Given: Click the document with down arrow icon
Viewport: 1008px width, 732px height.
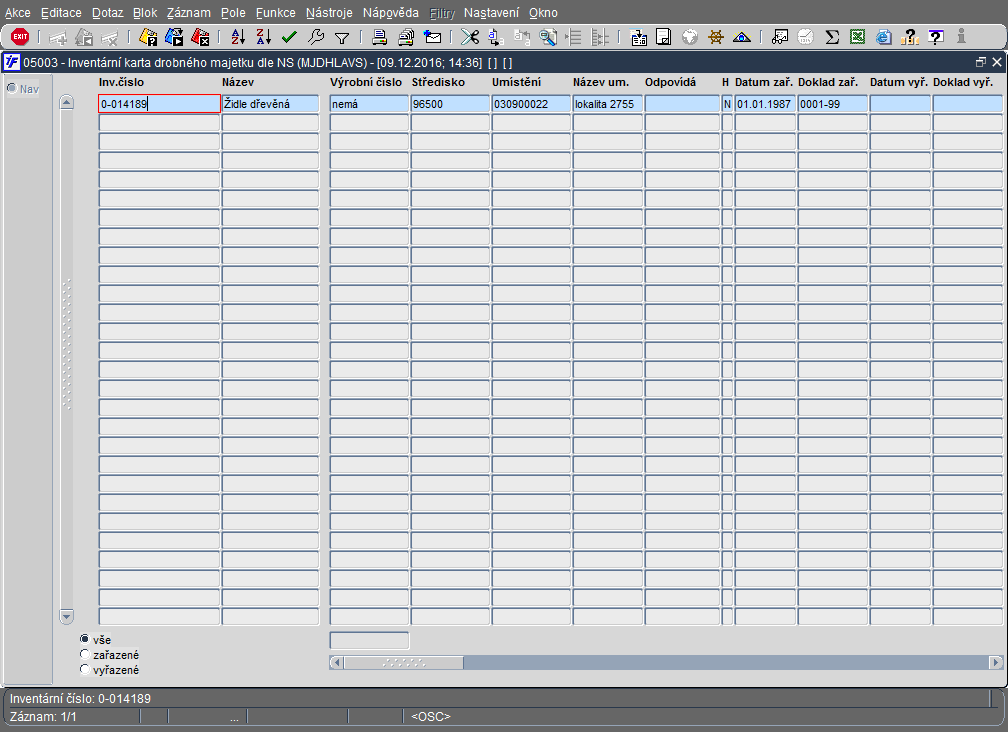Looking at the screenshot, I should click(x=638, y=37).
